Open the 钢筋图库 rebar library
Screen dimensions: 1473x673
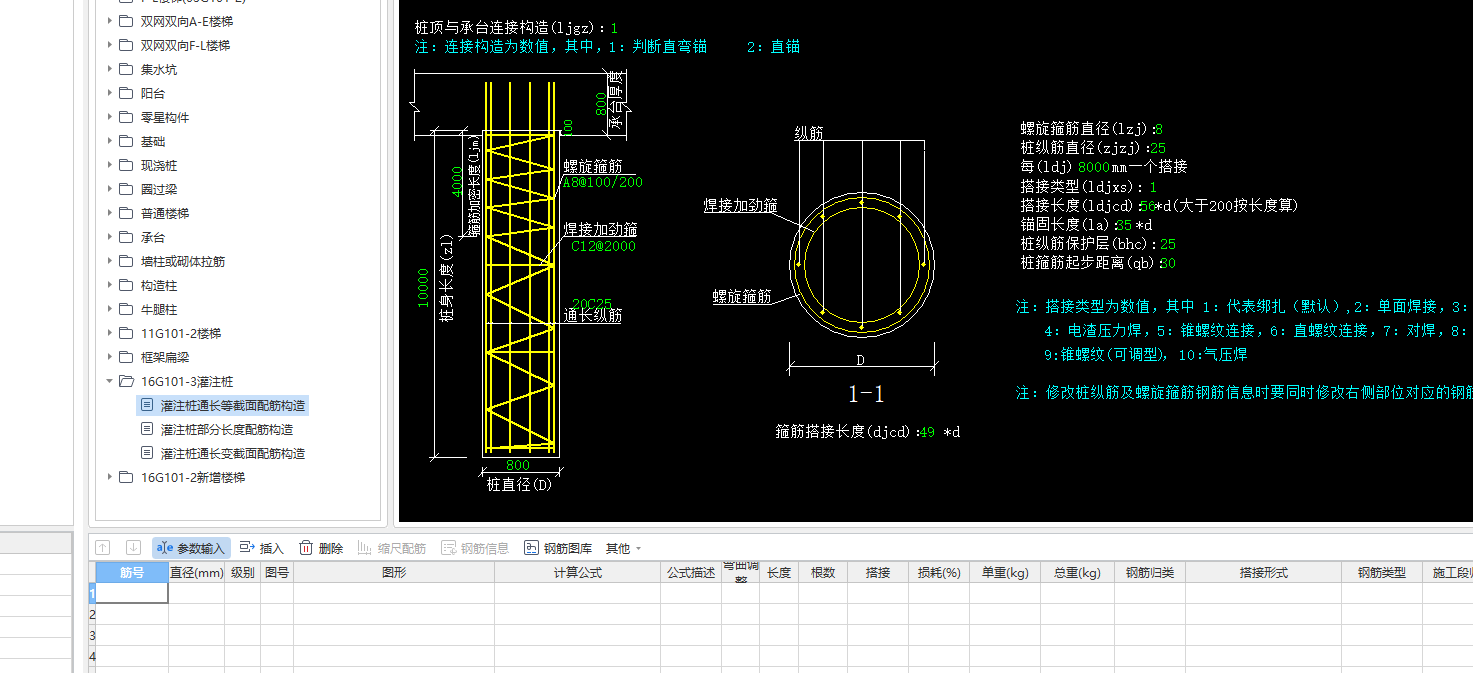558,548
